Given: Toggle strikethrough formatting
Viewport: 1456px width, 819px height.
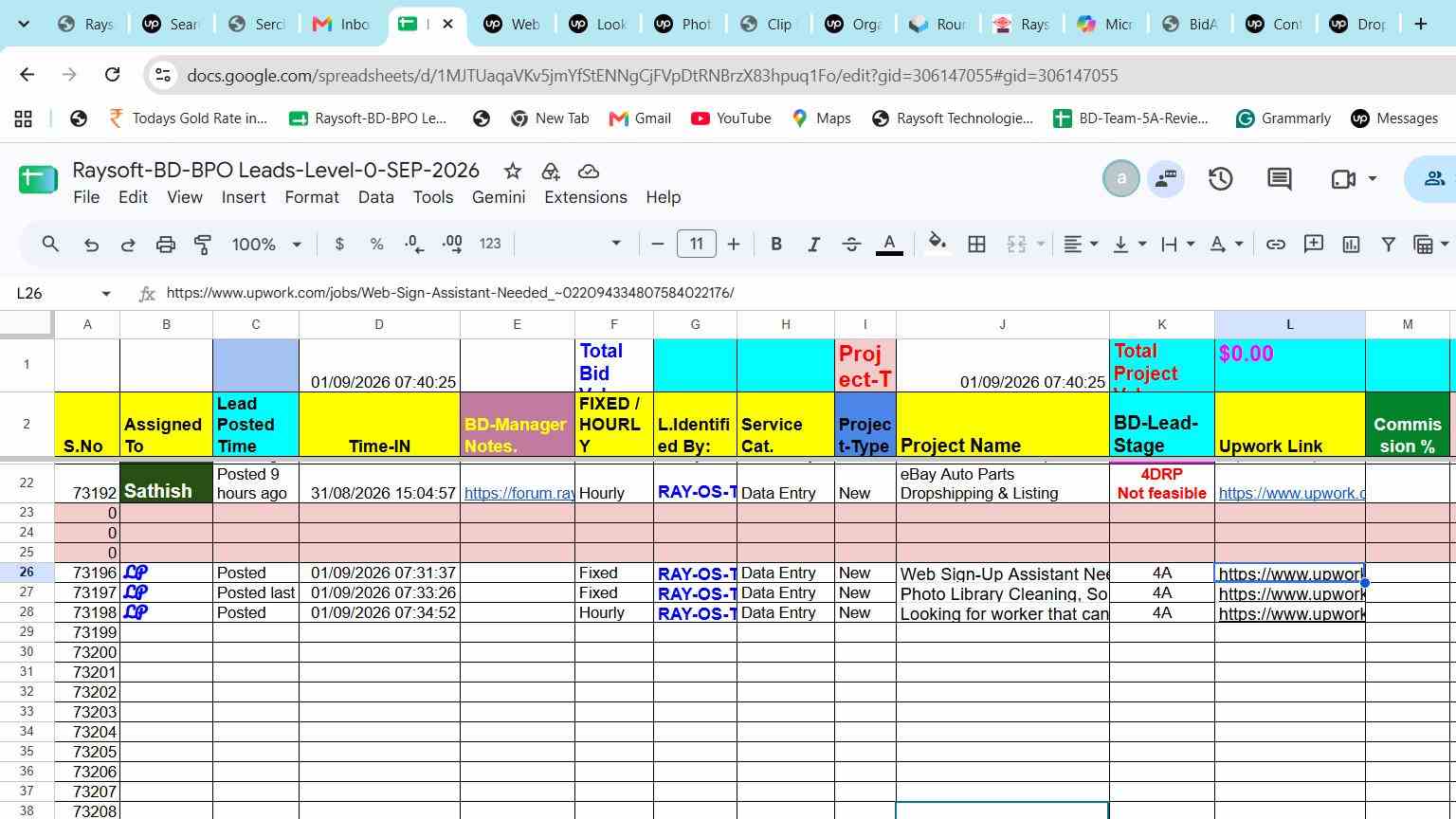Looking at the screenshot, I should (851, 245).
